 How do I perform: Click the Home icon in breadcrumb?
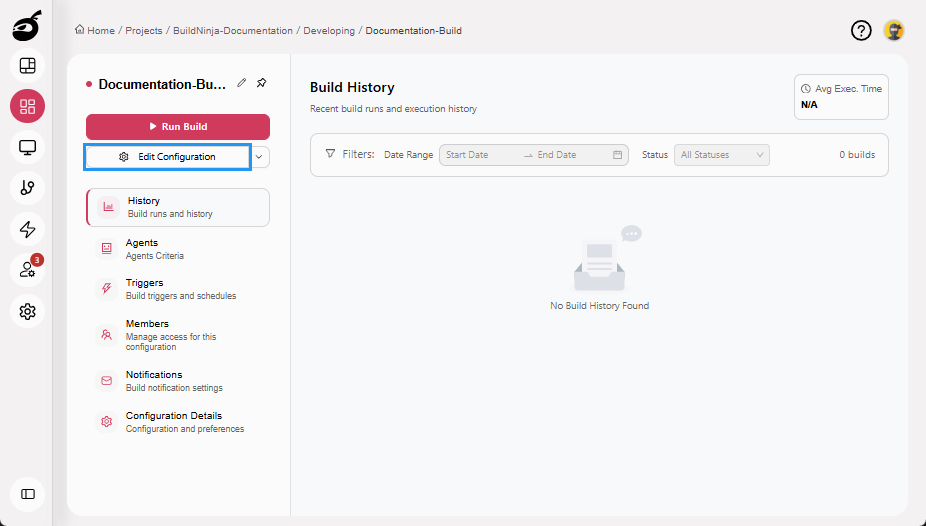click(x=79, y=30)
